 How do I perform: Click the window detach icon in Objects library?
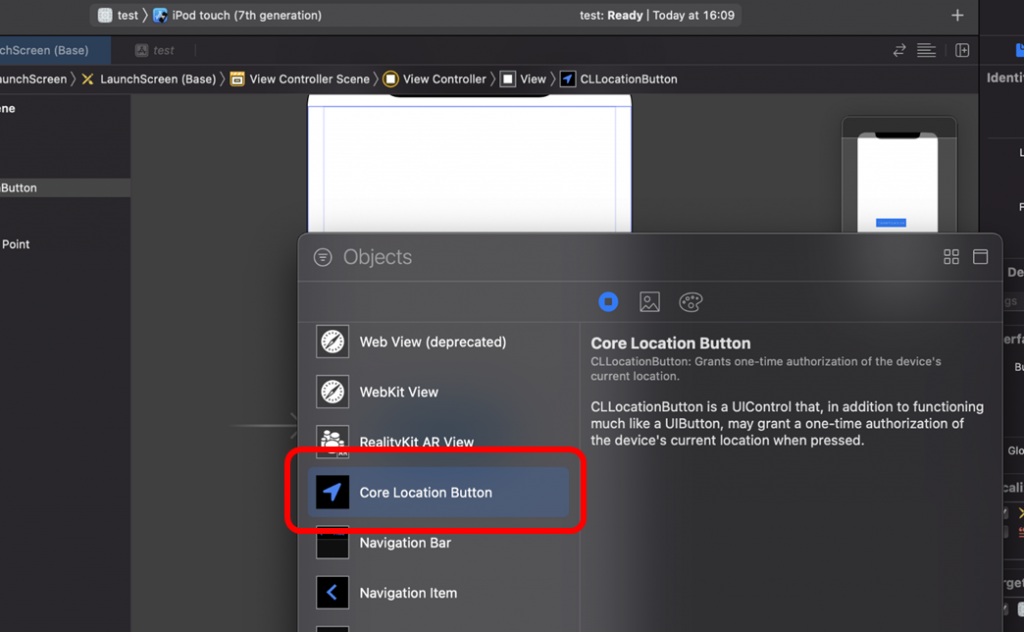(980, 257)
